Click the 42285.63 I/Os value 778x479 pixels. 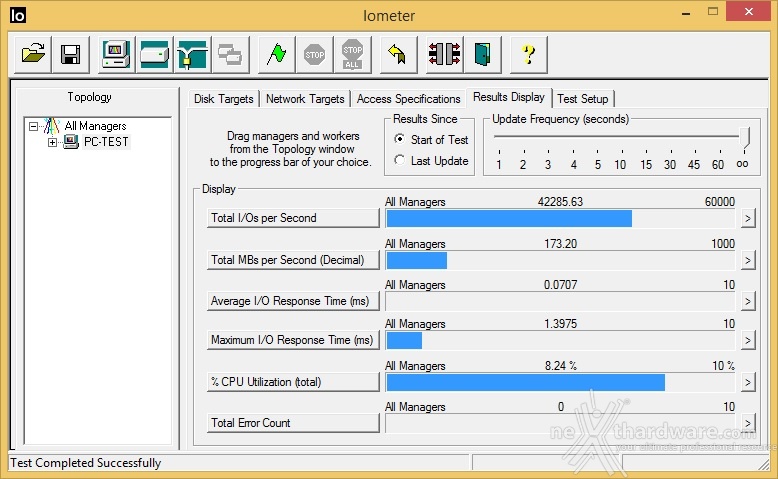click(x=560, y=202)
